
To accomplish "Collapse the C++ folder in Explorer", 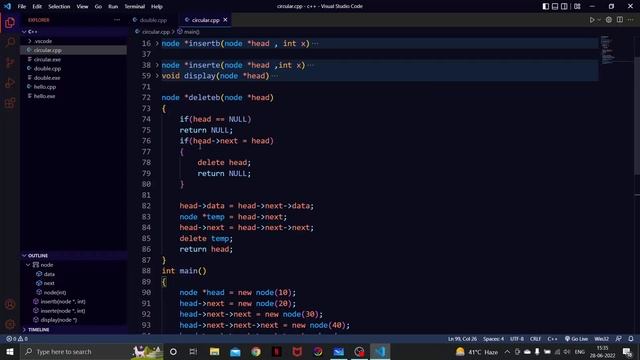I will click(73, 31).
